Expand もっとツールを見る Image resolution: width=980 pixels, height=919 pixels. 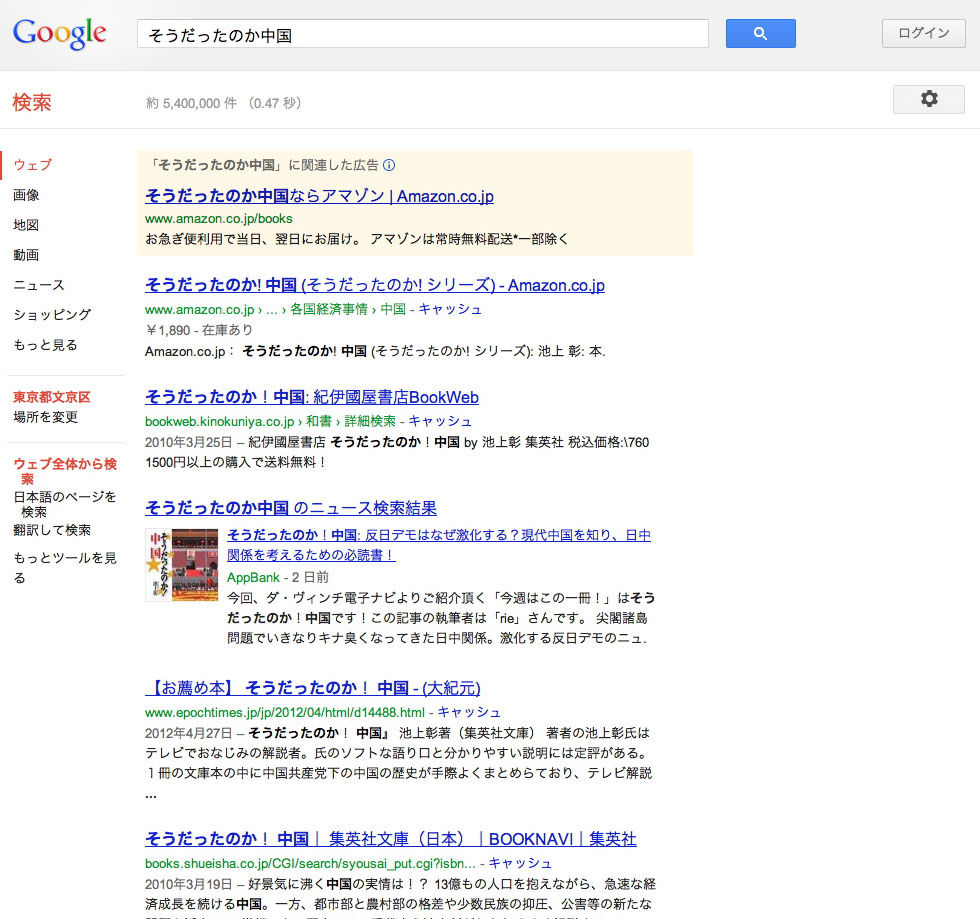pos(65,568)
